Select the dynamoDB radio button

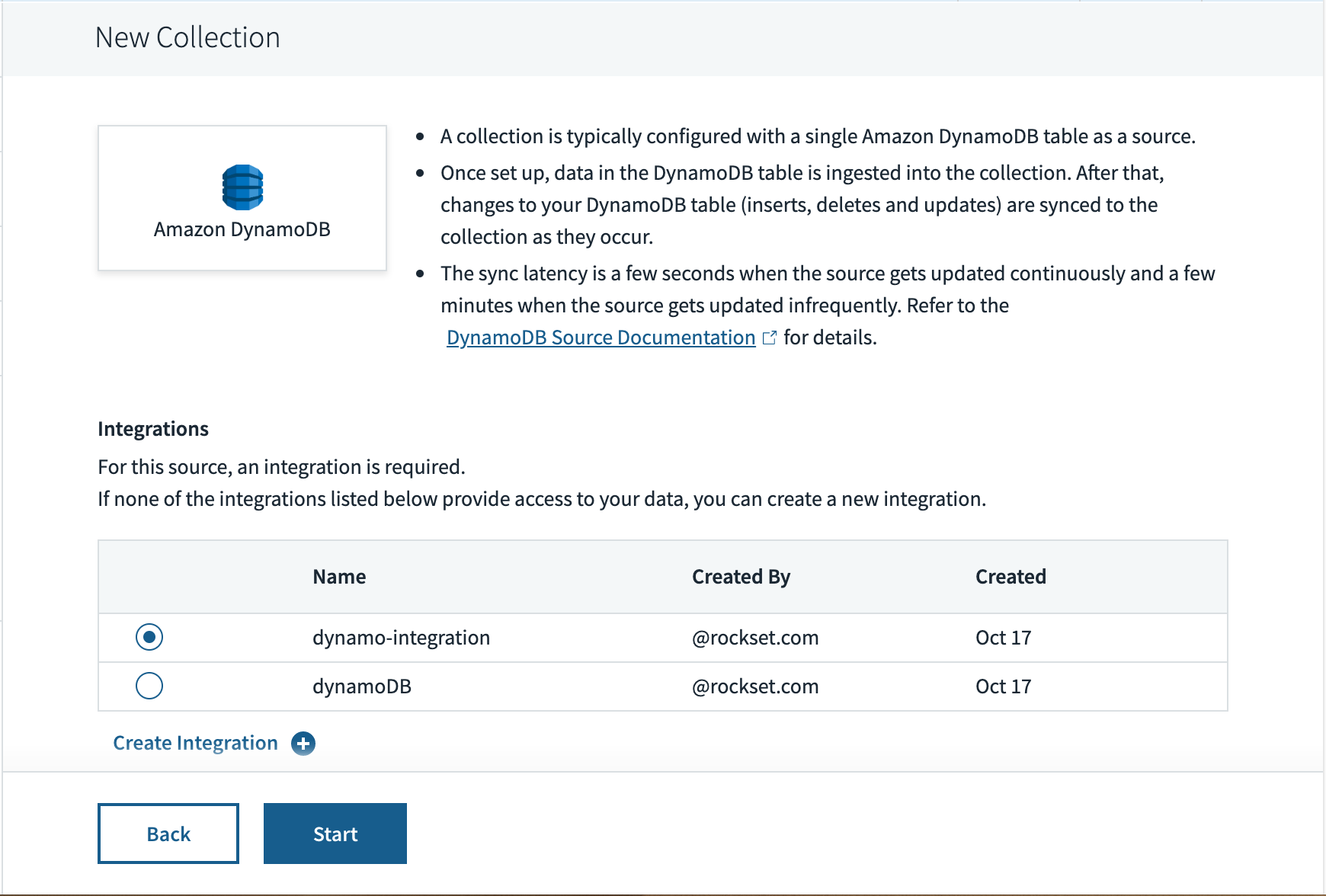(x=149, y=686)
